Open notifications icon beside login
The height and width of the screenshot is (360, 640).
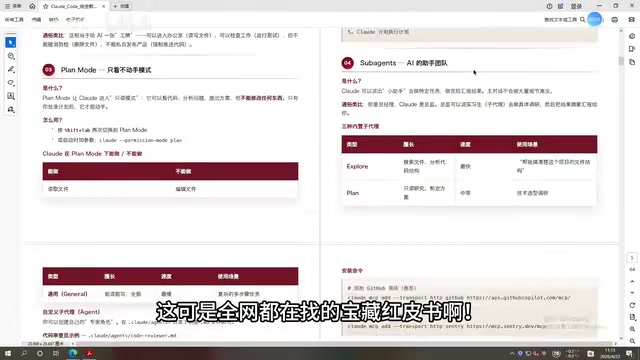[x=560, y=6]
